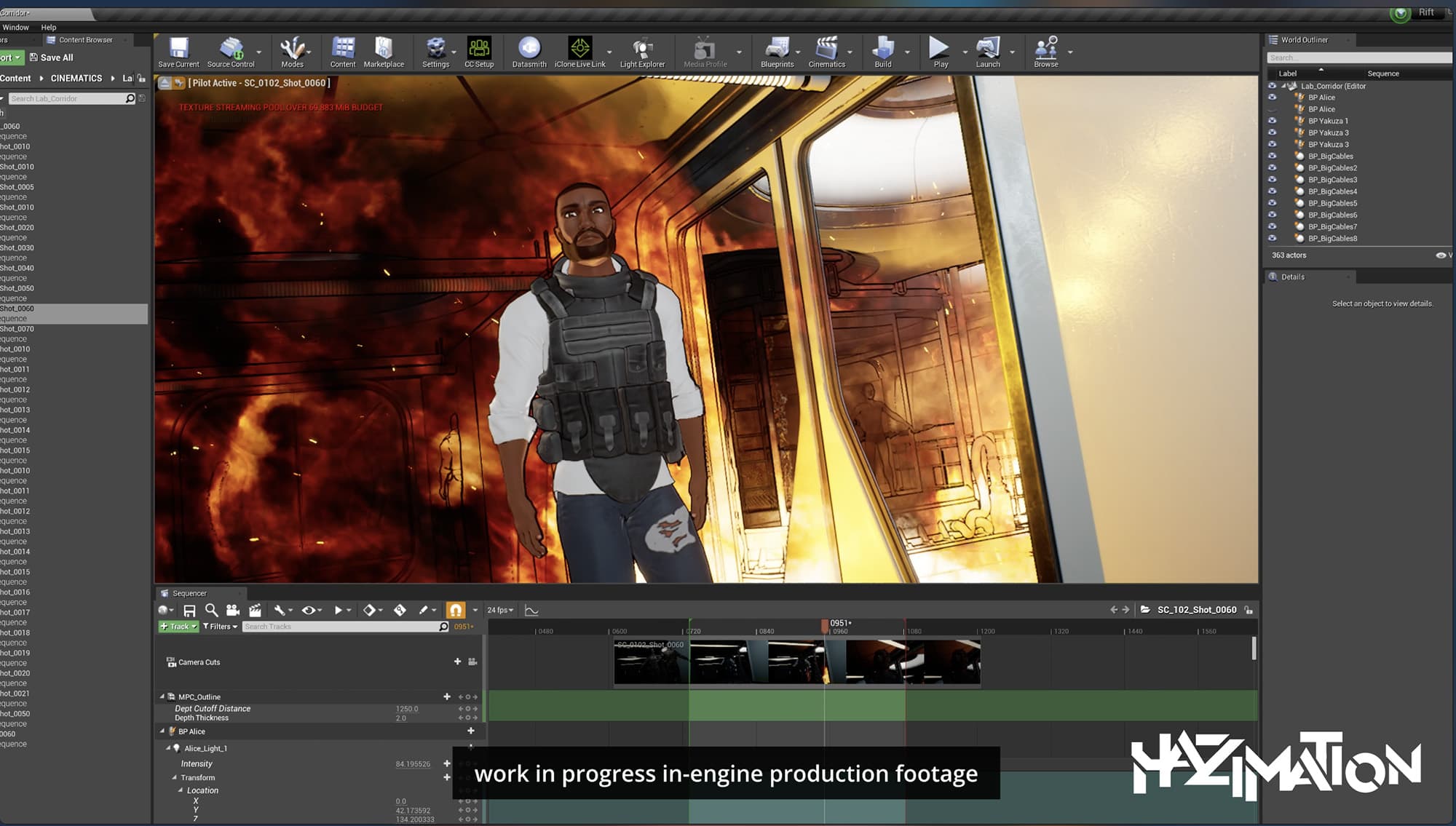Open the Content browser toolbar icon

[x=343, y=52]
